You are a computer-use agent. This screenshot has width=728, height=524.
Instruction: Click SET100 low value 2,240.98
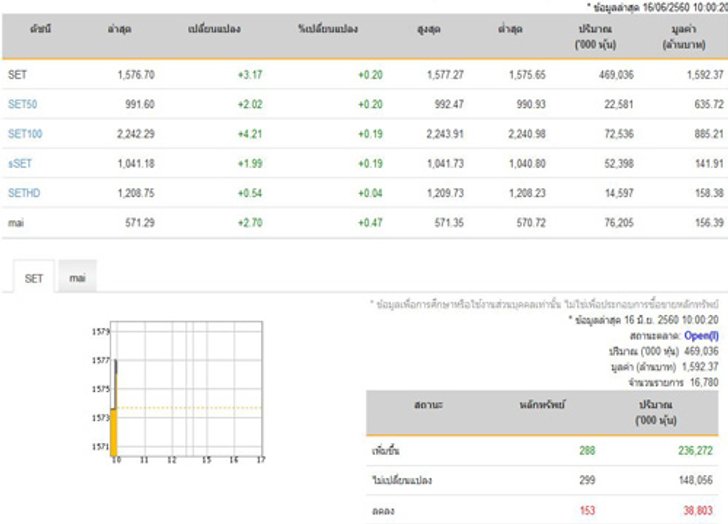[527, 134]
